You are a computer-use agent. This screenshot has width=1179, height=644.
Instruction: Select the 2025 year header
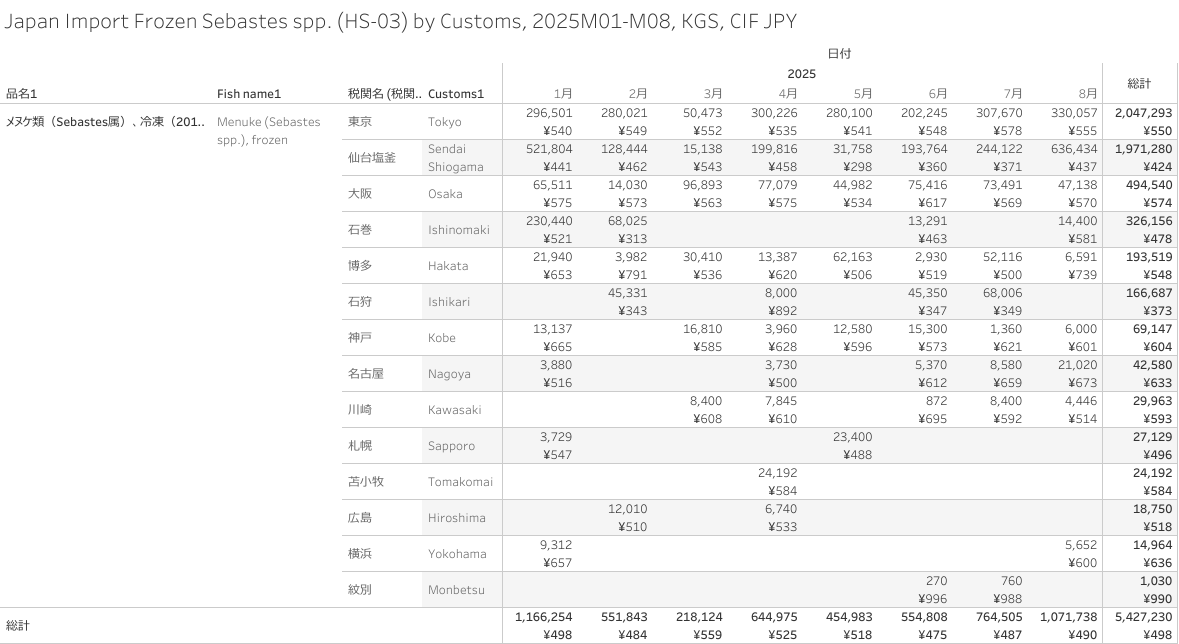point(801,73)
